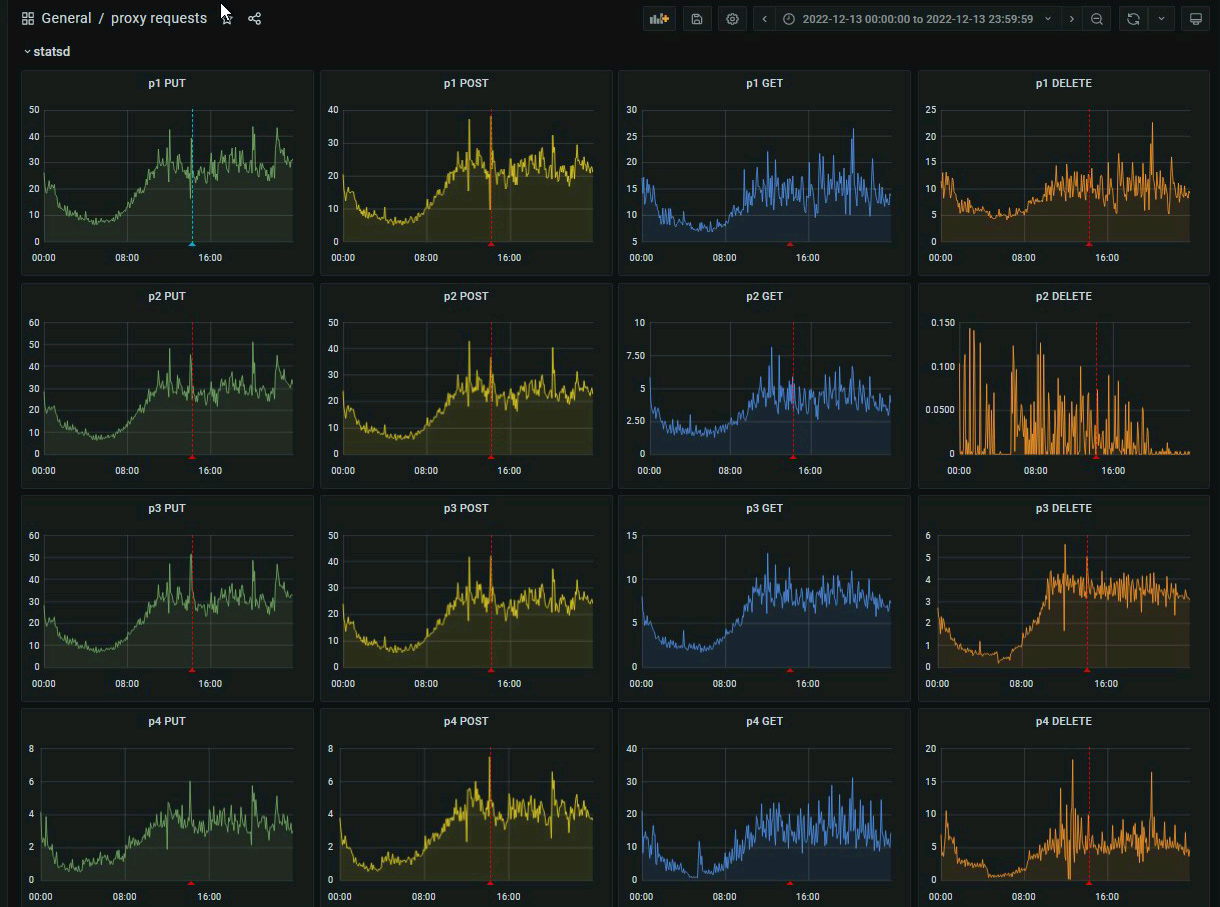
Task: Click the annotation marker under p2 DELETE
Action: pos(1096,456)
